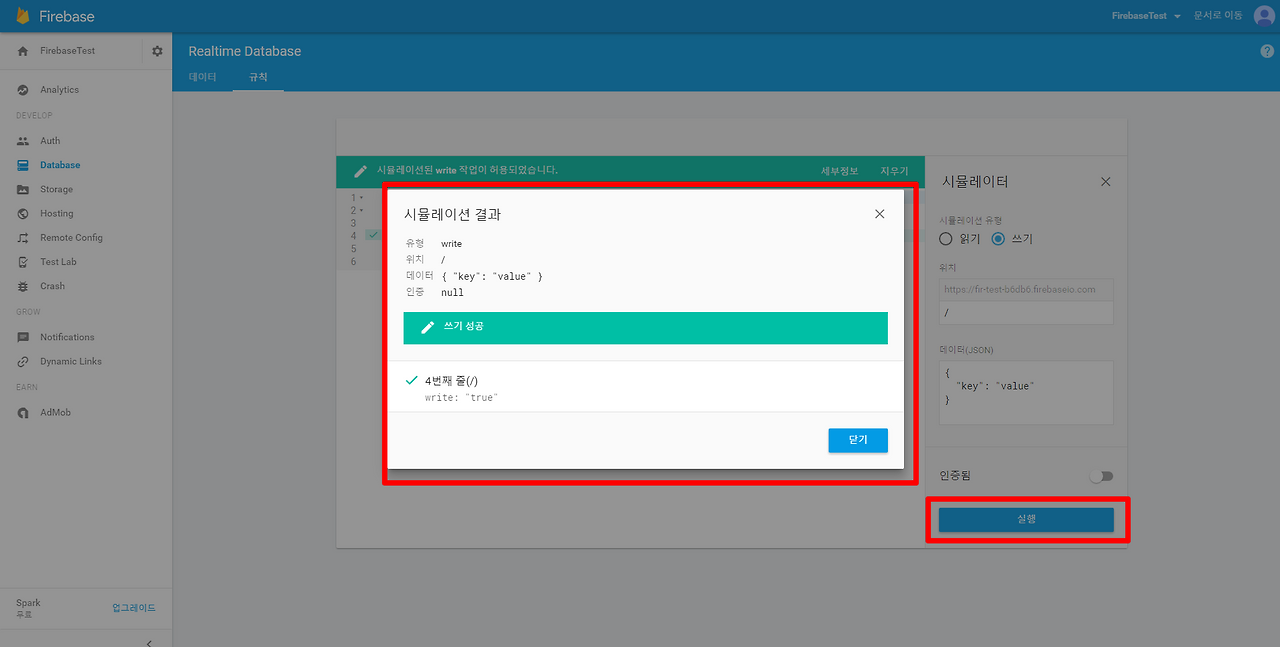
Task: Open AdMob from the sidebar
Action: tap(55, 412)
